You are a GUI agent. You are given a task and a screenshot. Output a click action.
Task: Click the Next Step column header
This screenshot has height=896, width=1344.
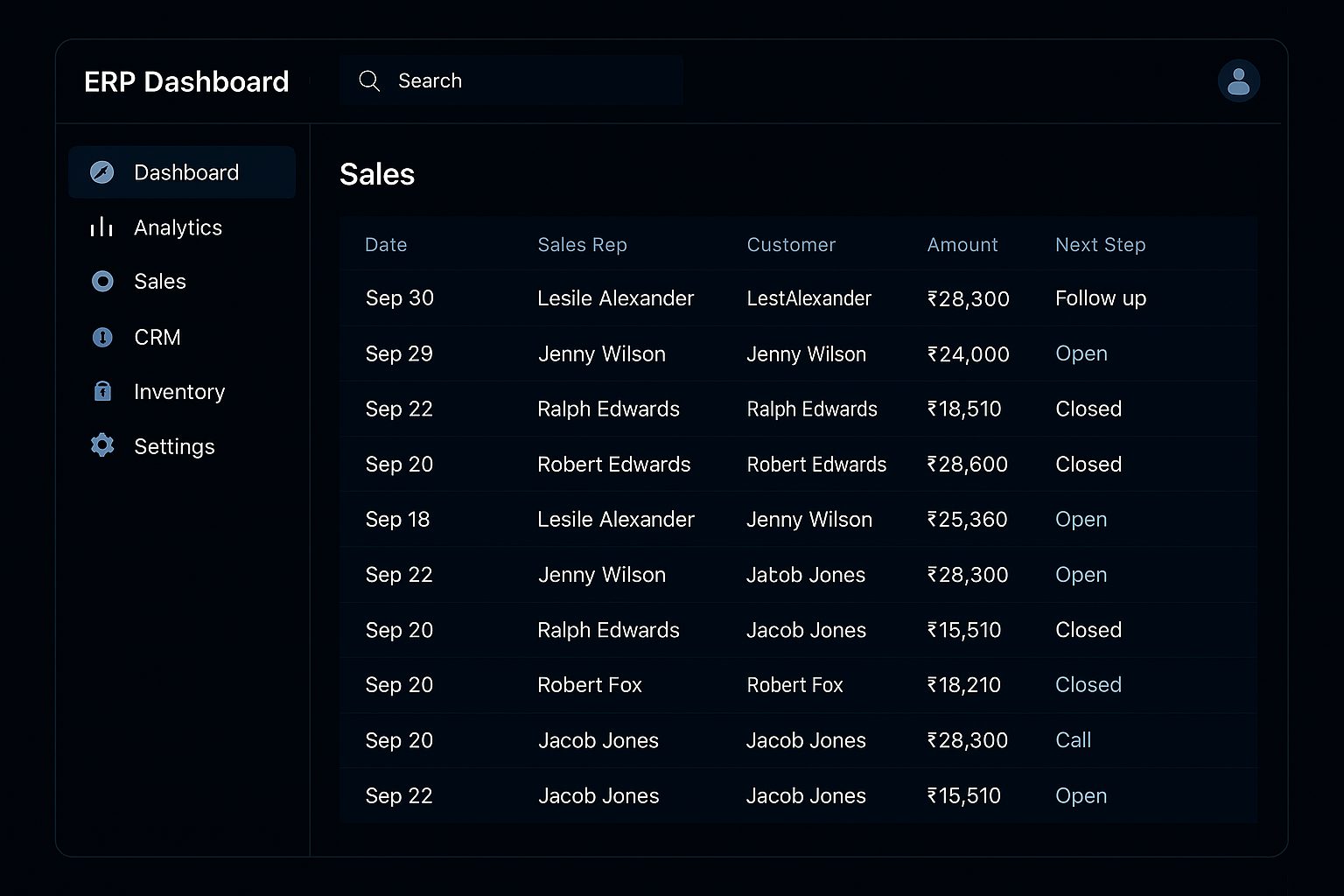[1100, 245]
